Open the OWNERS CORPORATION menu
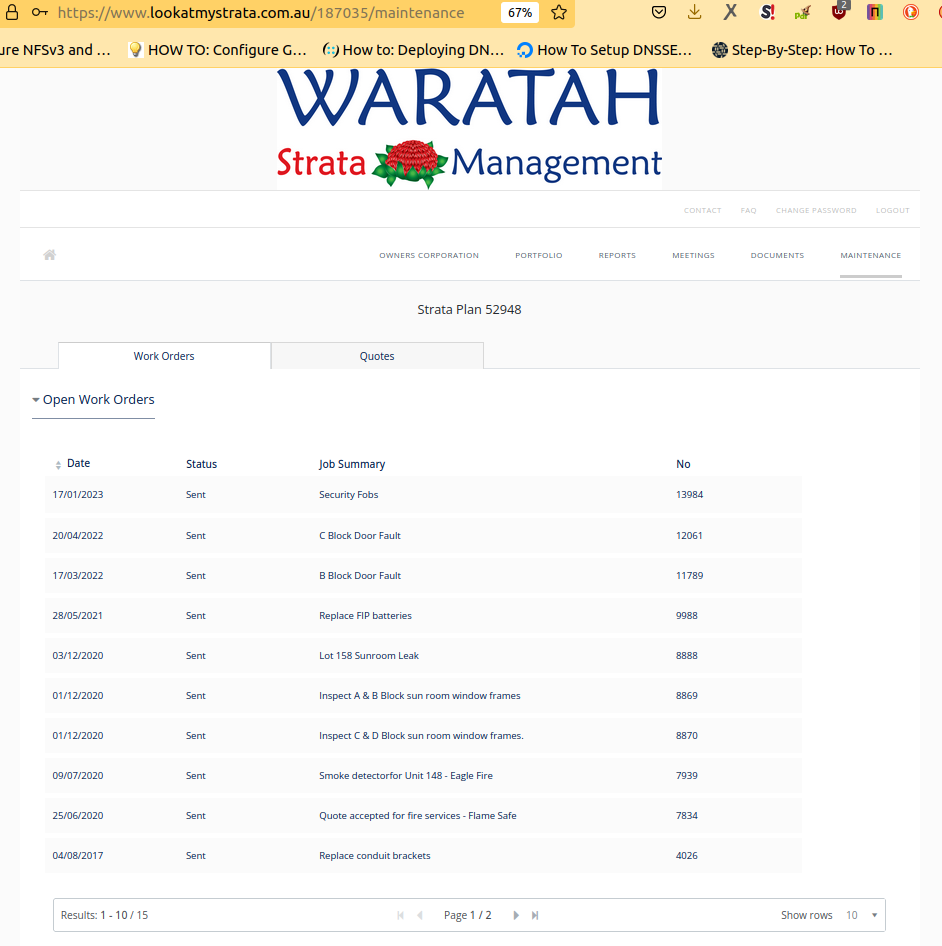This screenshot has height=946, width=942. point(429,255)
